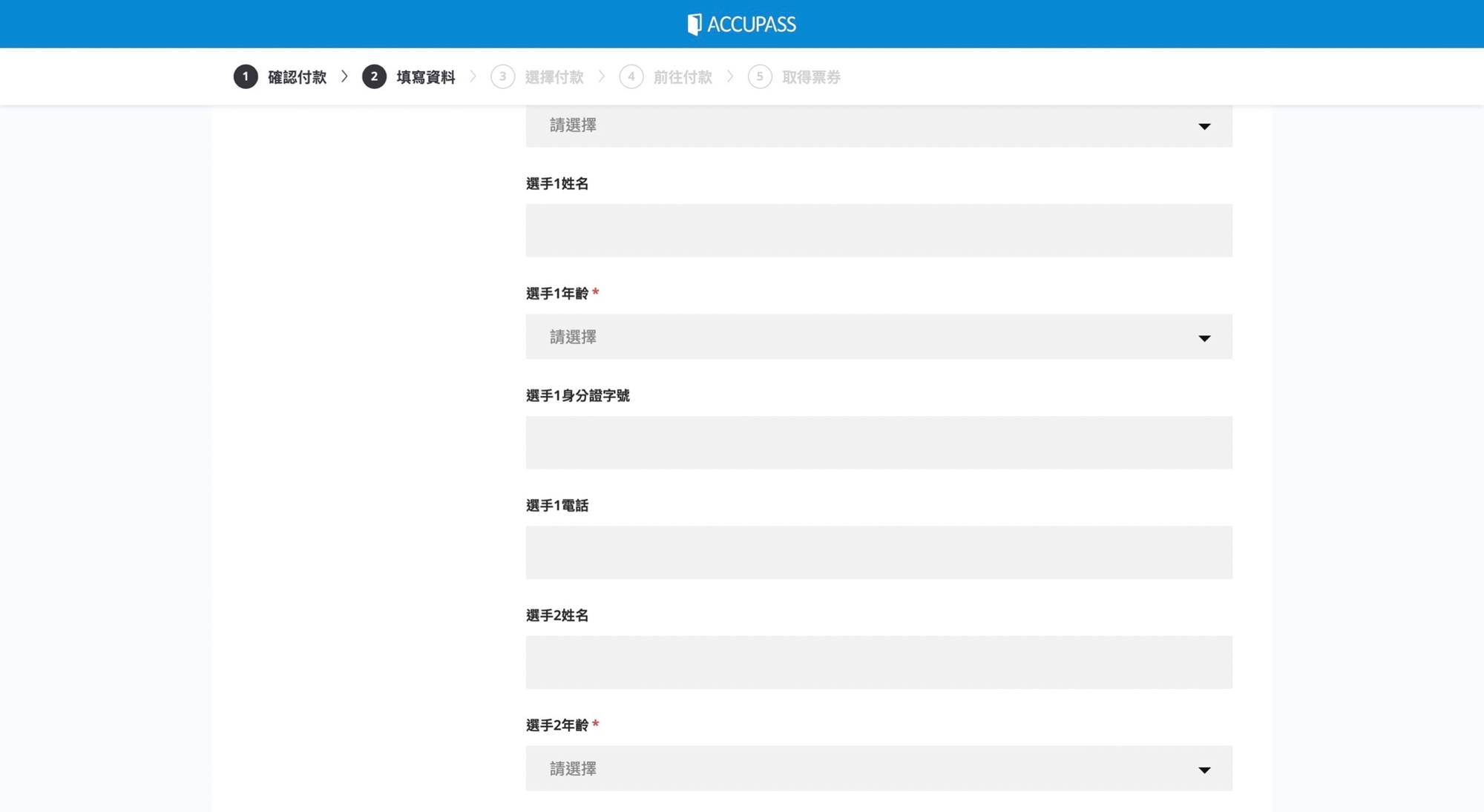
Task: Go to the 取得票券 step label
Action: (x=810, y=77)
